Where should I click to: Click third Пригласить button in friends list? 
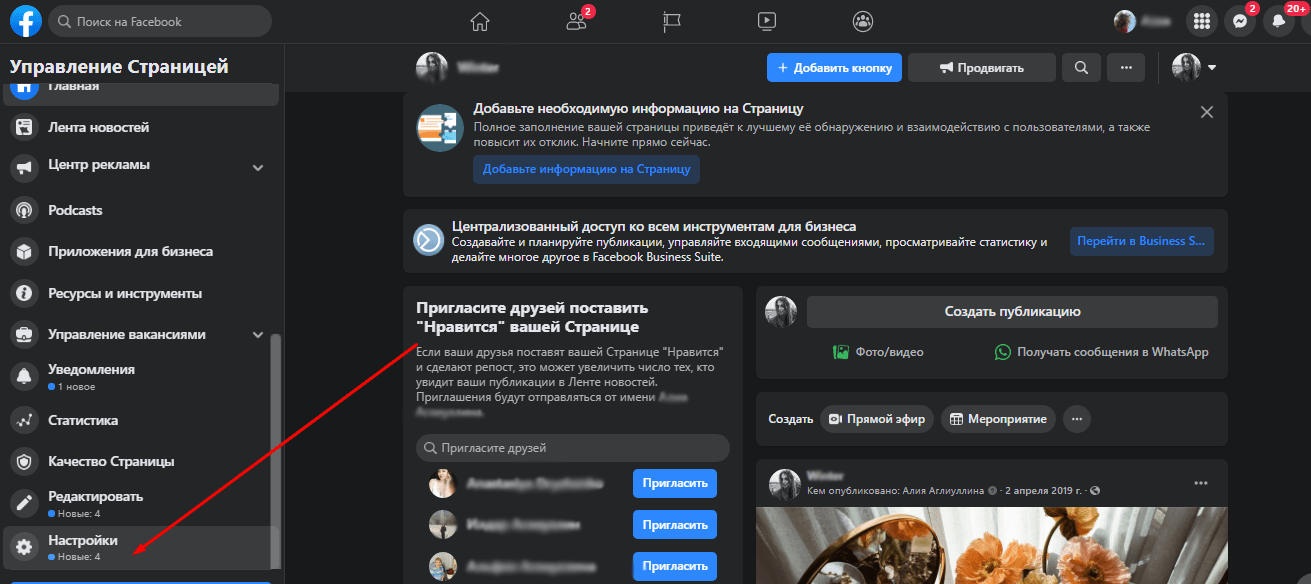[x=675, y=566]
